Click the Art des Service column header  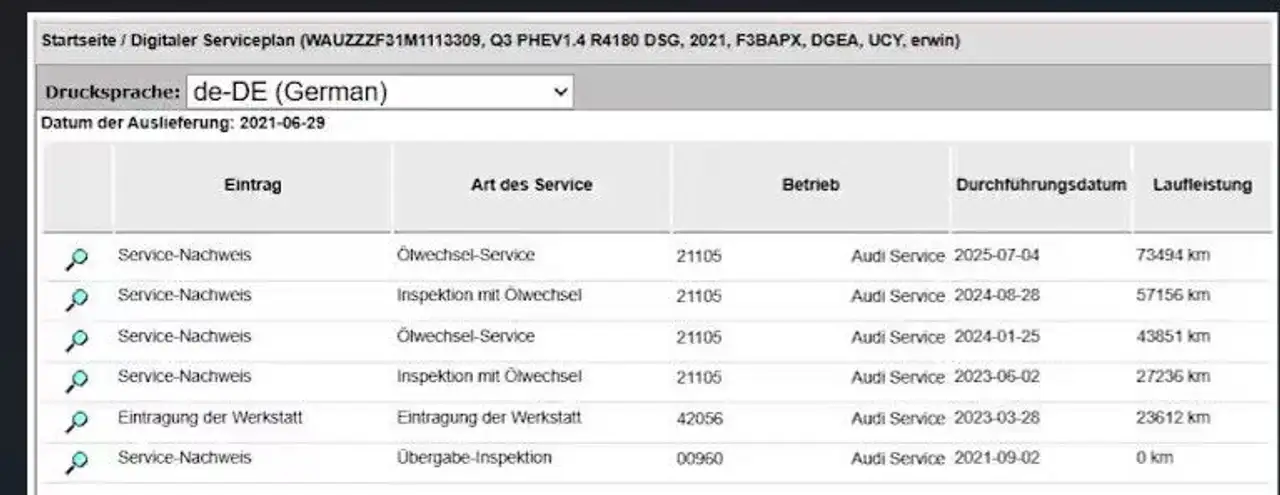point(531,185)
